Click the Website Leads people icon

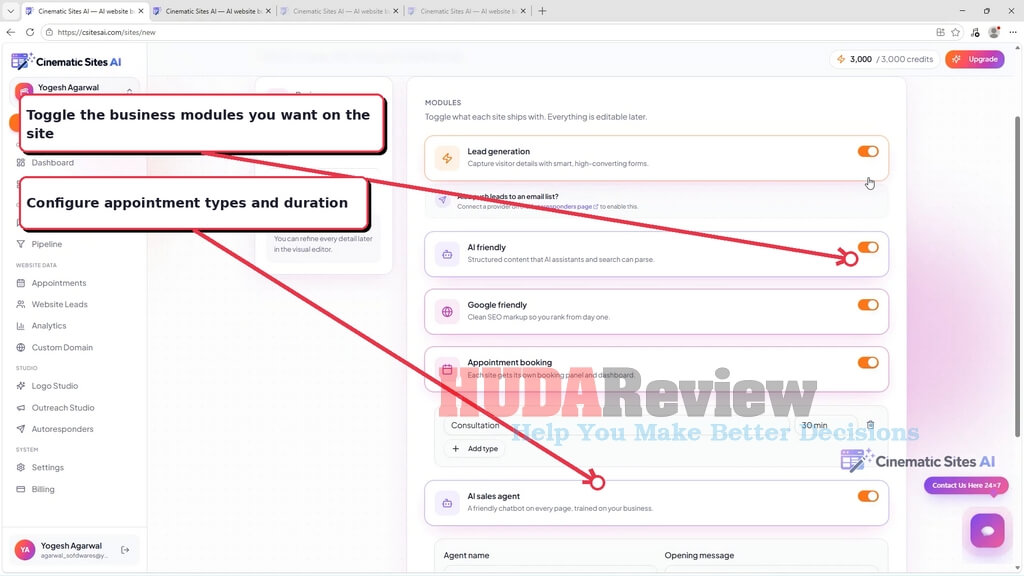21,304
